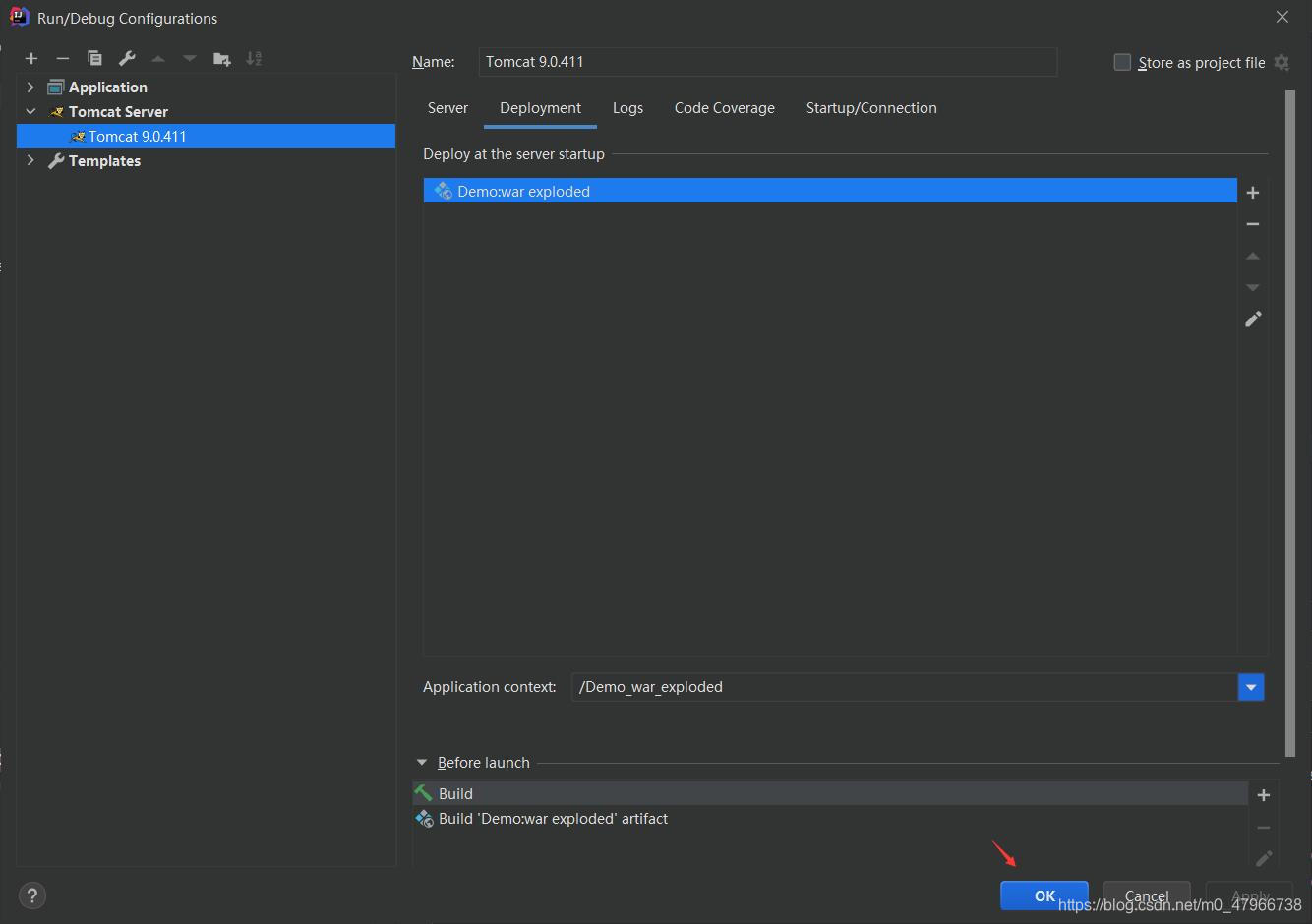Viewport: 1312px width, 924px height.
Task: Expand the Templates tree node
Action: 30,161
